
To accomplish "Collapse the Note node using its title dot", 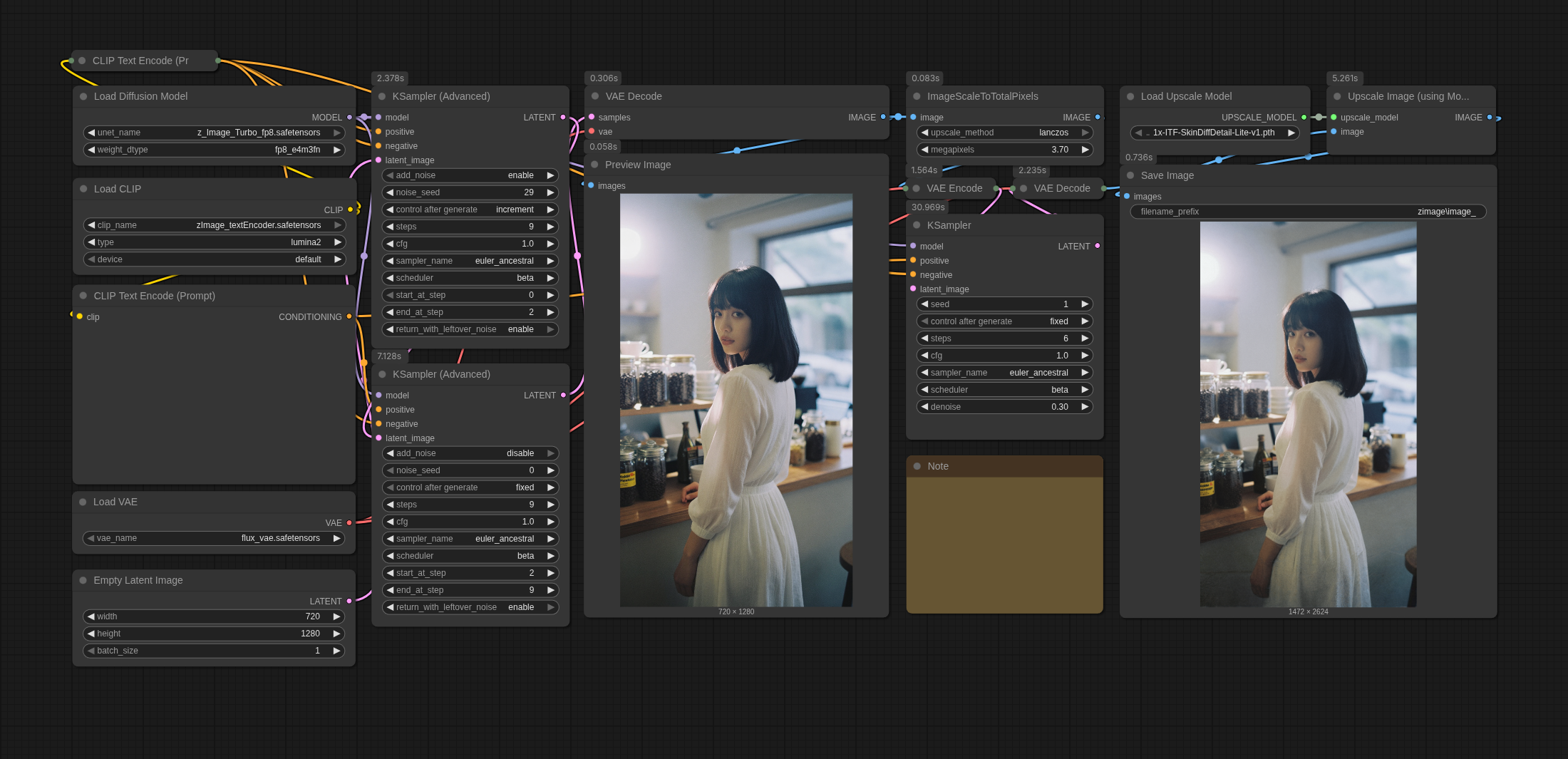I will tap(917, 466).
